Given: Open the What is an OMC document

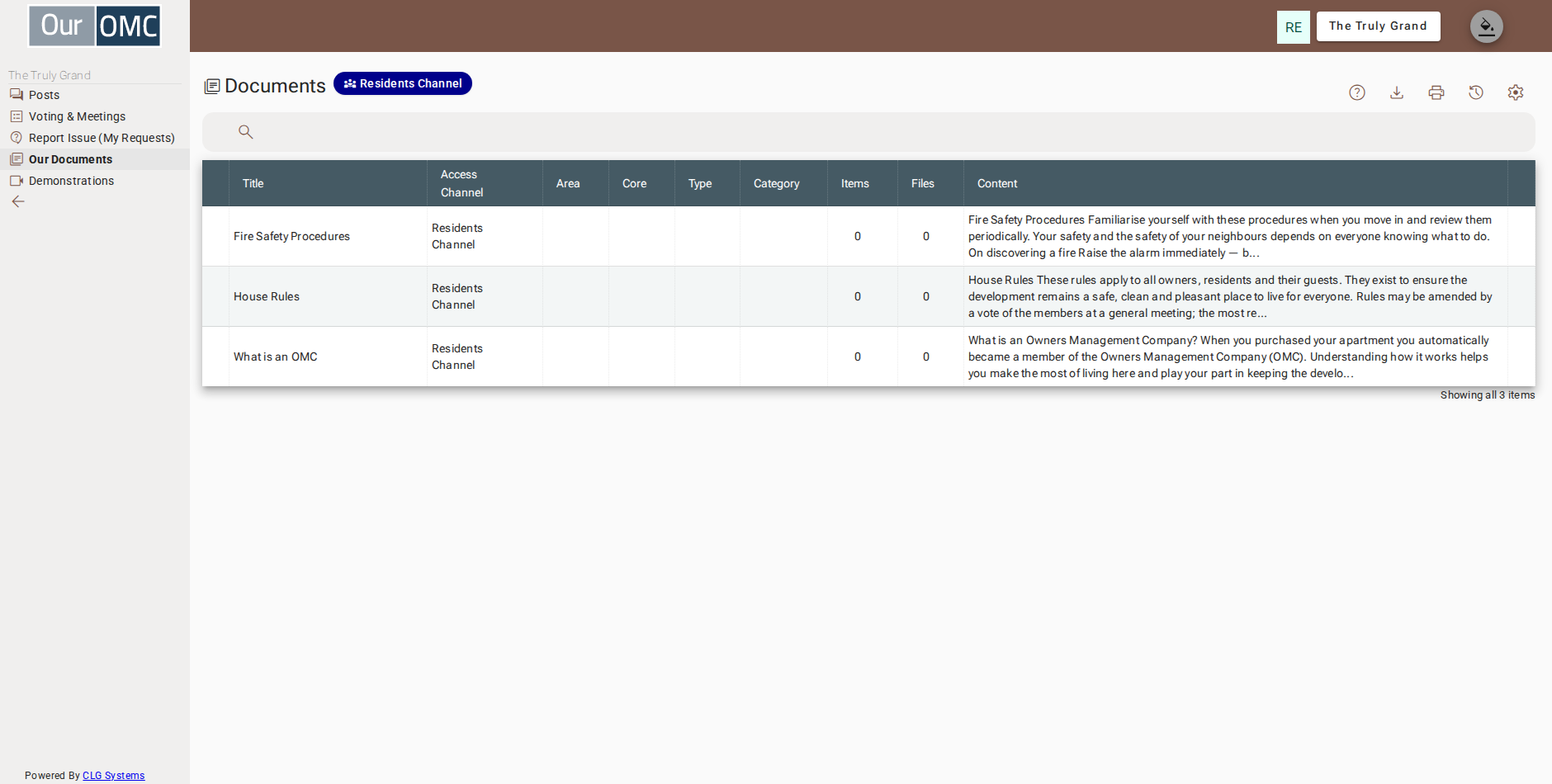Looking at the screenshot, I should click(276, 357).
